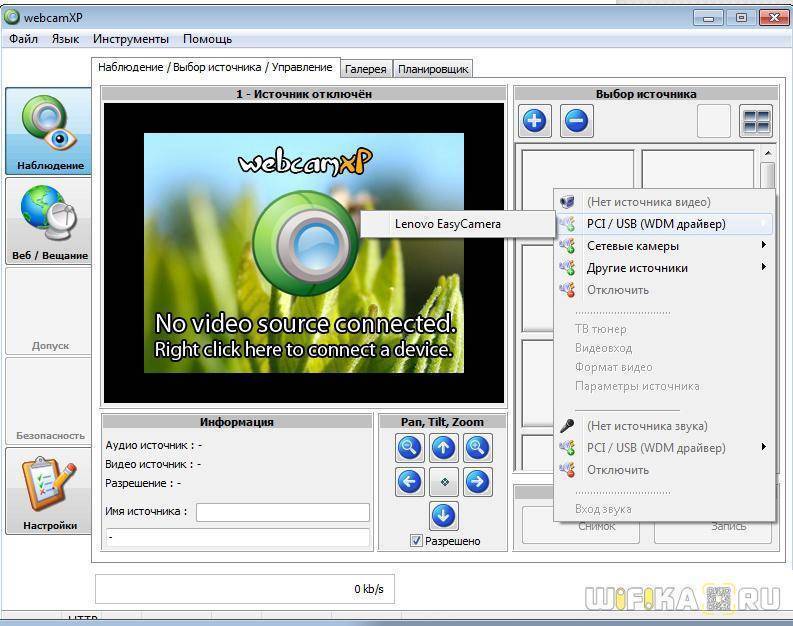Select the second empty source slot
The width and height of the screenshot is (793, 626).
[x=698, y=169]
